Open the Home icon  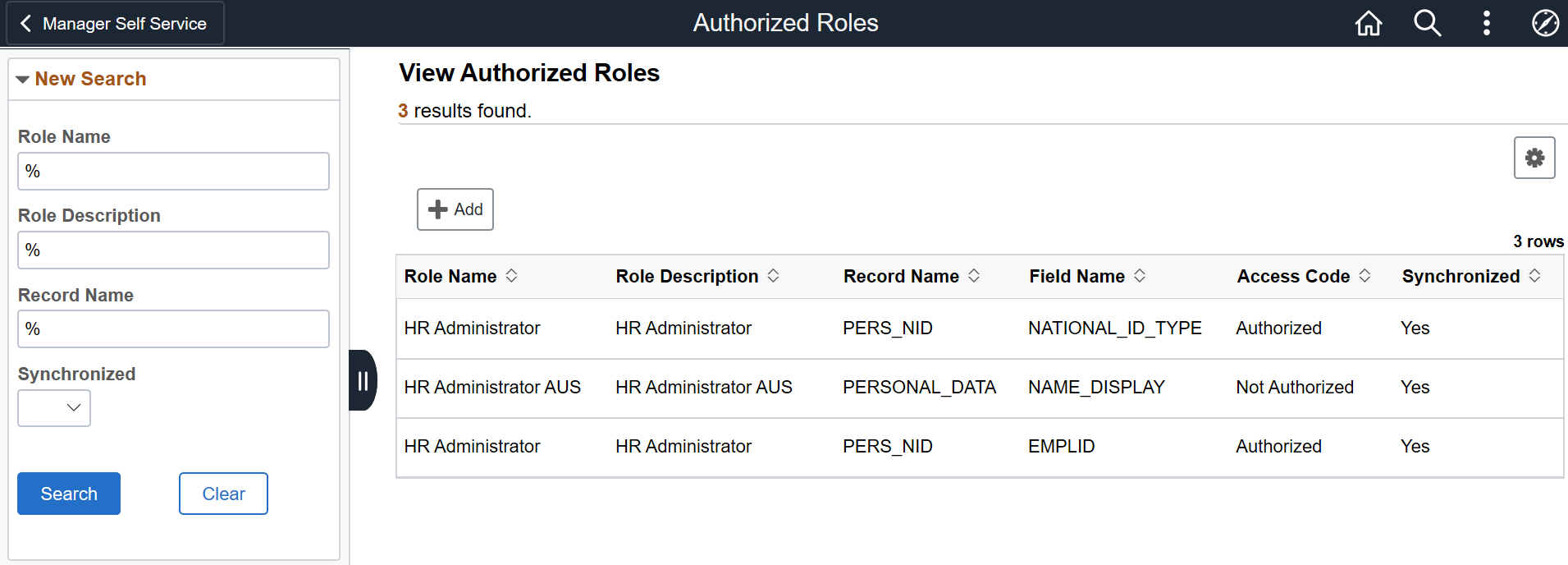click(1368, 23)
